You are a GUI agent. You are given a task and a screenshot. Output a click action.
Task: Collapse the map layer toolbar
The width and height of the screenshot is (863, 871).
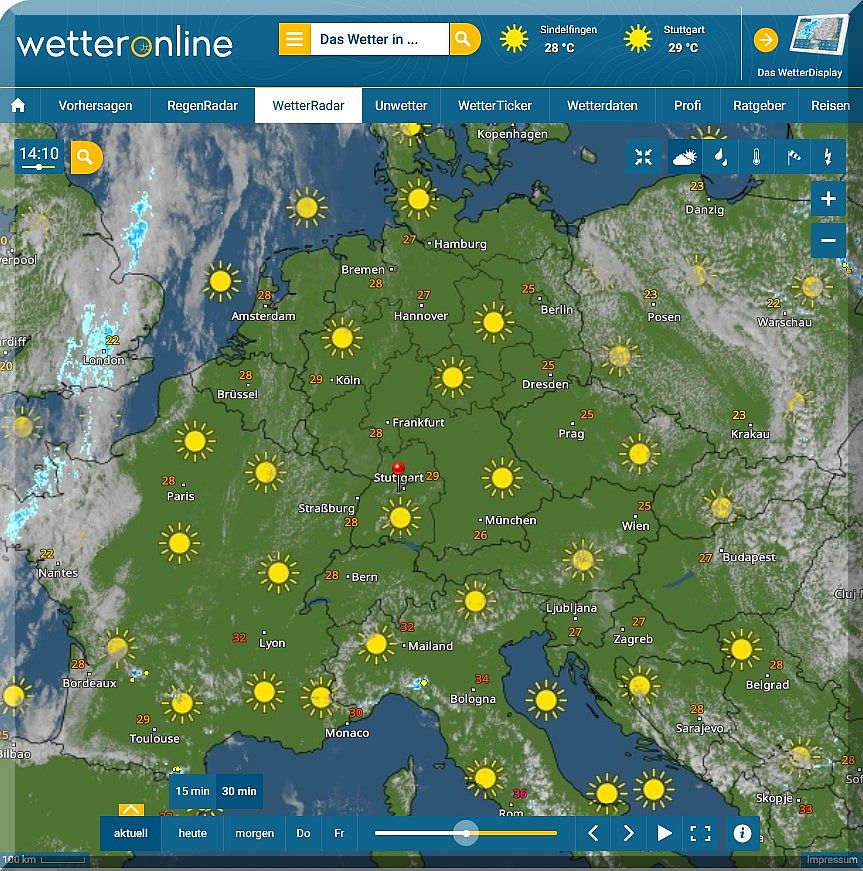(644, 157)
